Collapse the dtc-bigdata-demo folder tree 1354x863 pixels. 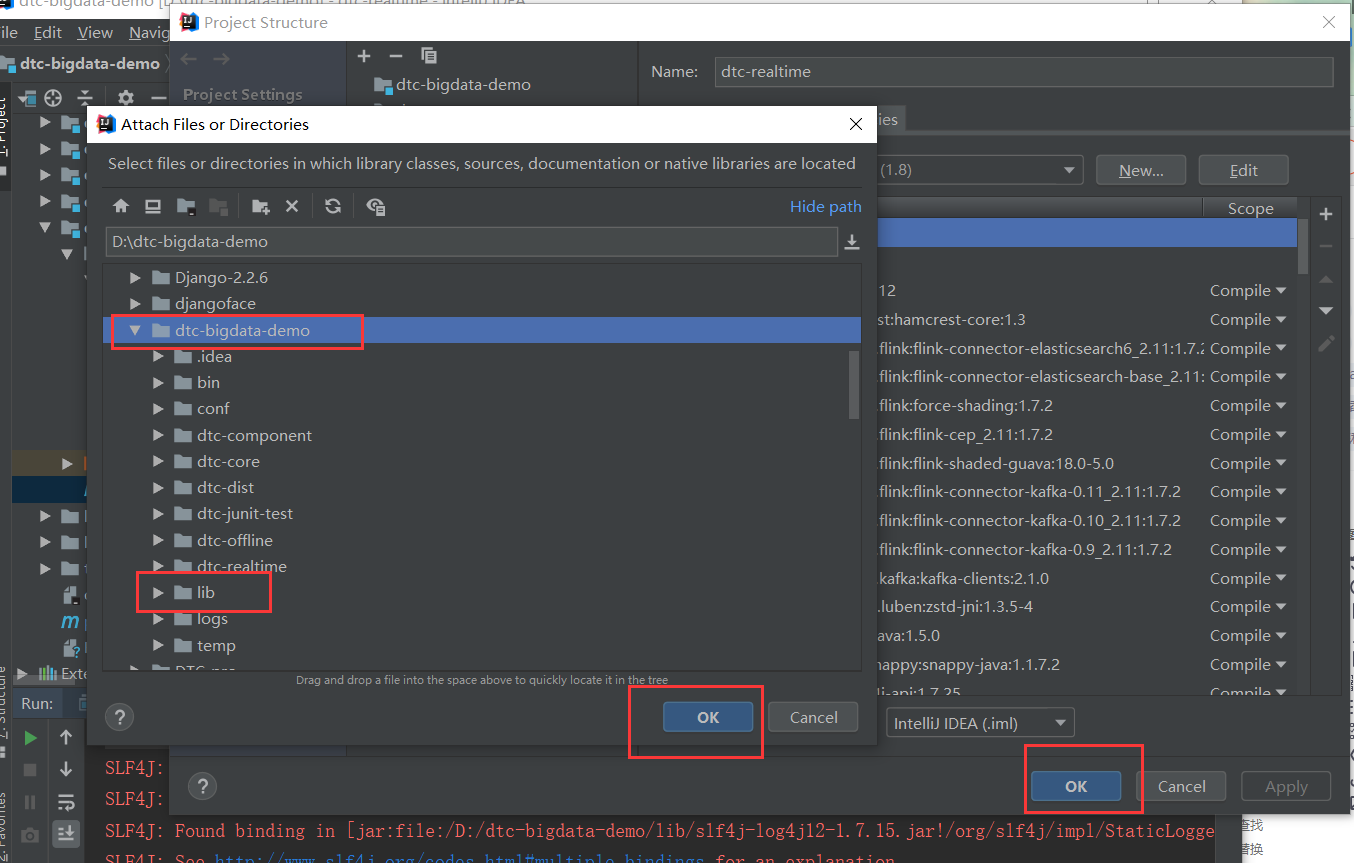coord(136,330)
